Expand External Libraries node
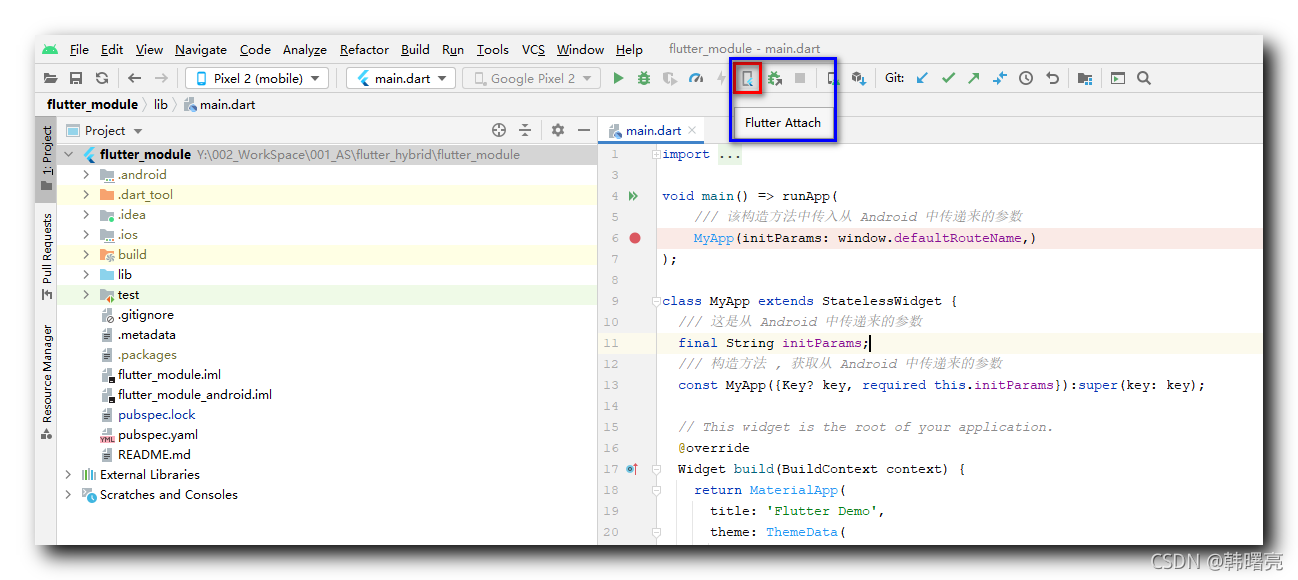The image size is (1298, 580). [x=68, y=475]
